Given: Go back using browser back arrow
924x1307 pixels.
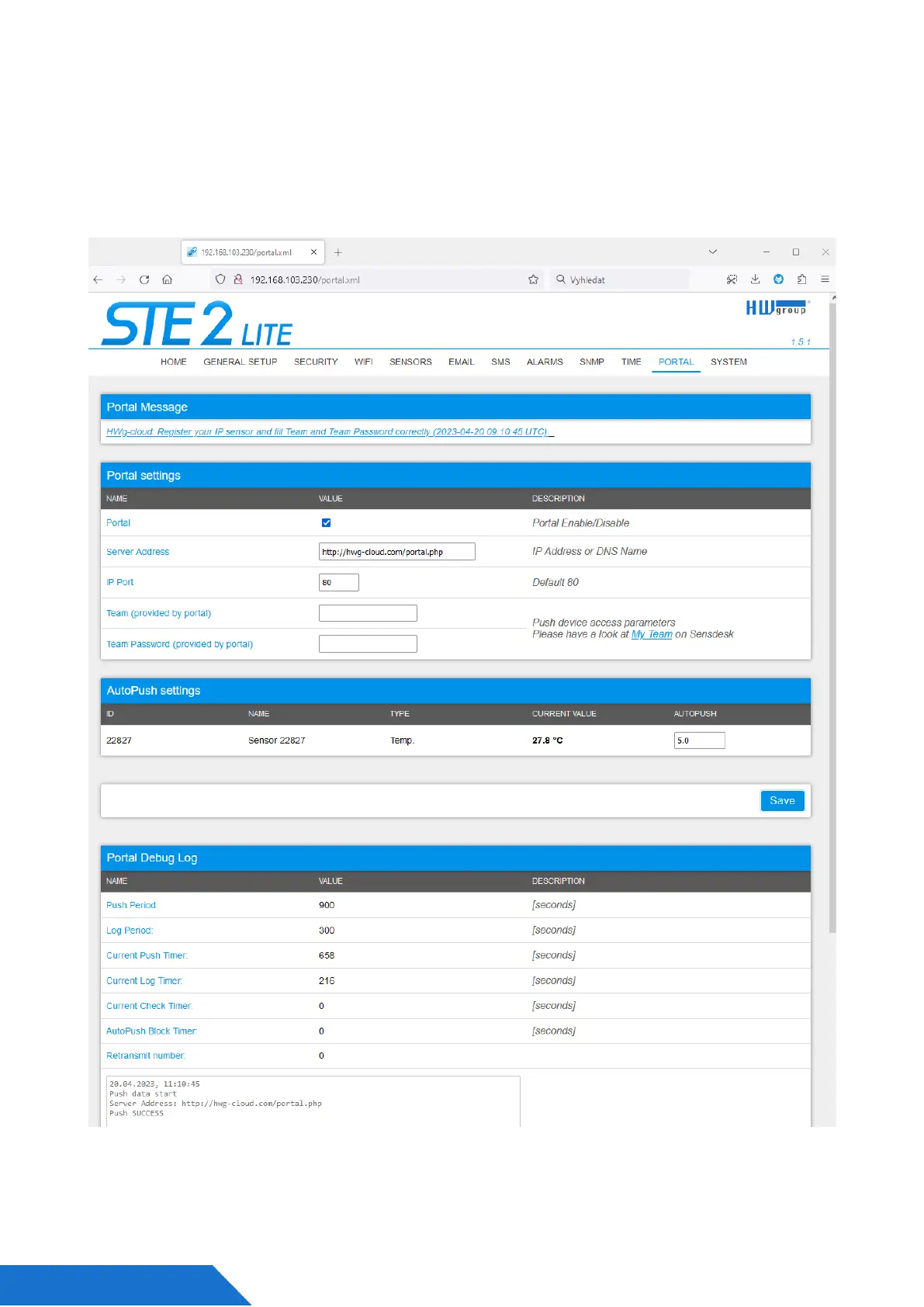Looking at the screenshot, I should tap(98, 279).
